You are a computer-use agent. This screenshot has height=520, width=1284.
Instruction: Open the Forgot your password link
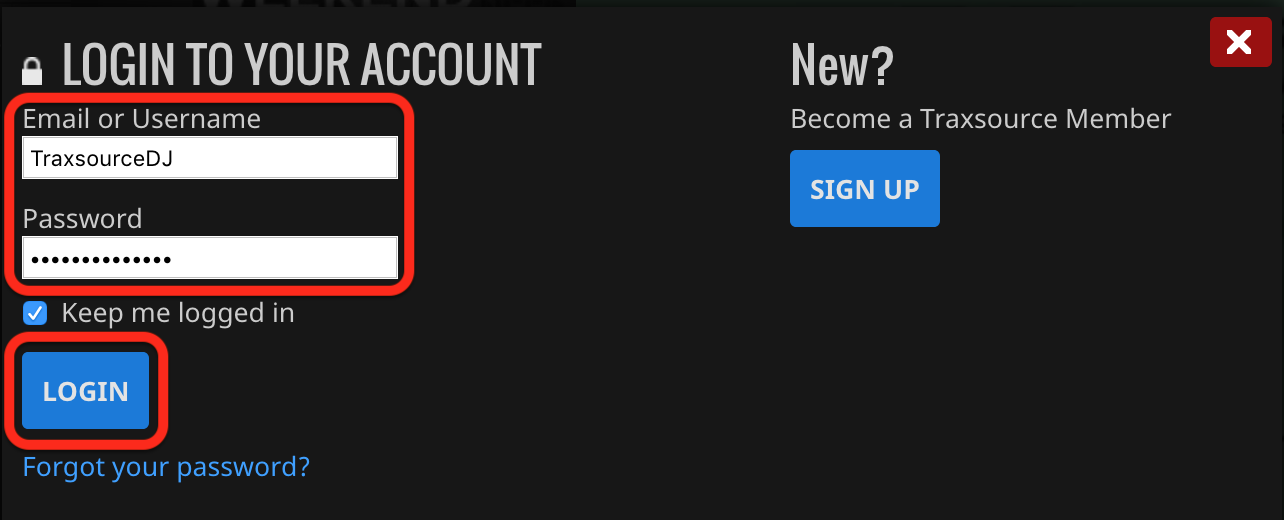tap(166, 467)
